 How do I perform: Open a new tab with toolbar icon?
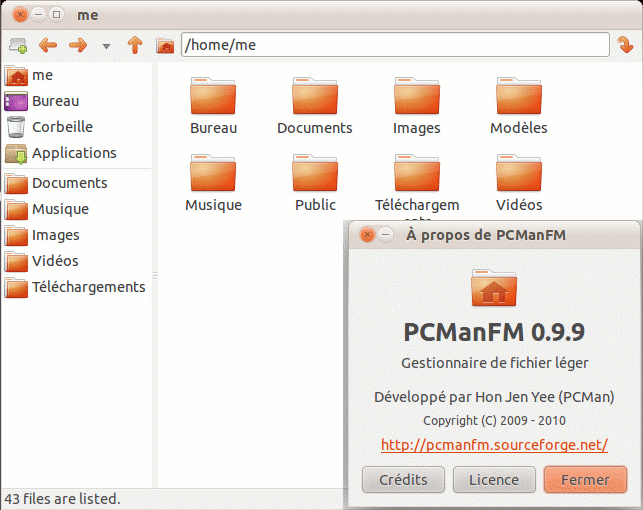pos(18,45)
